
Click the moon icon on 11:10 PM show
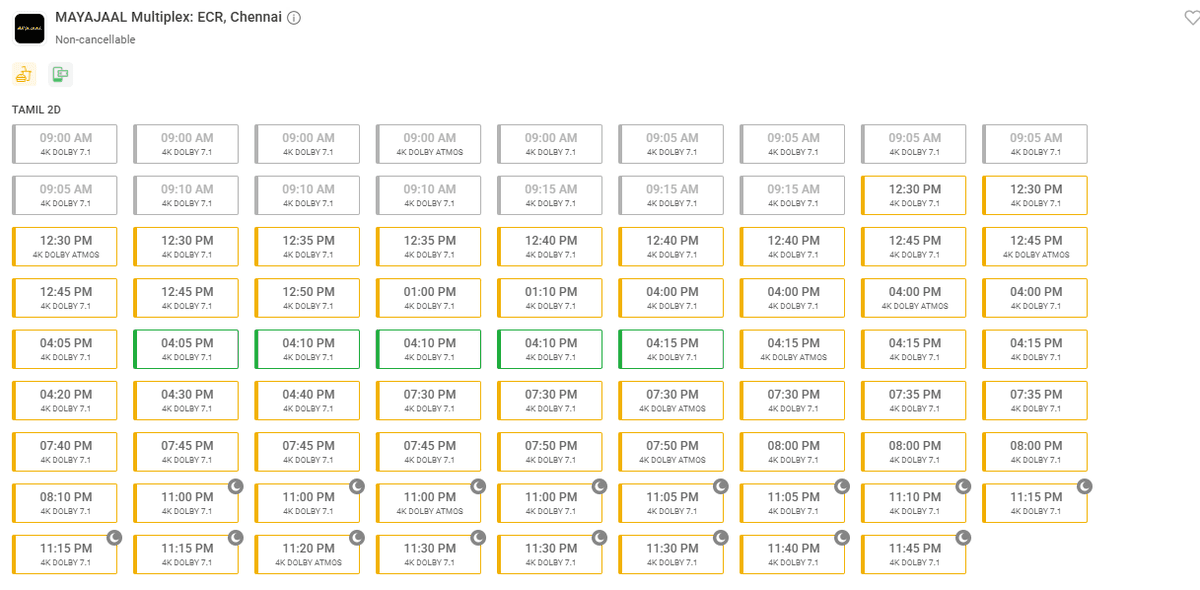pos(963,486)
